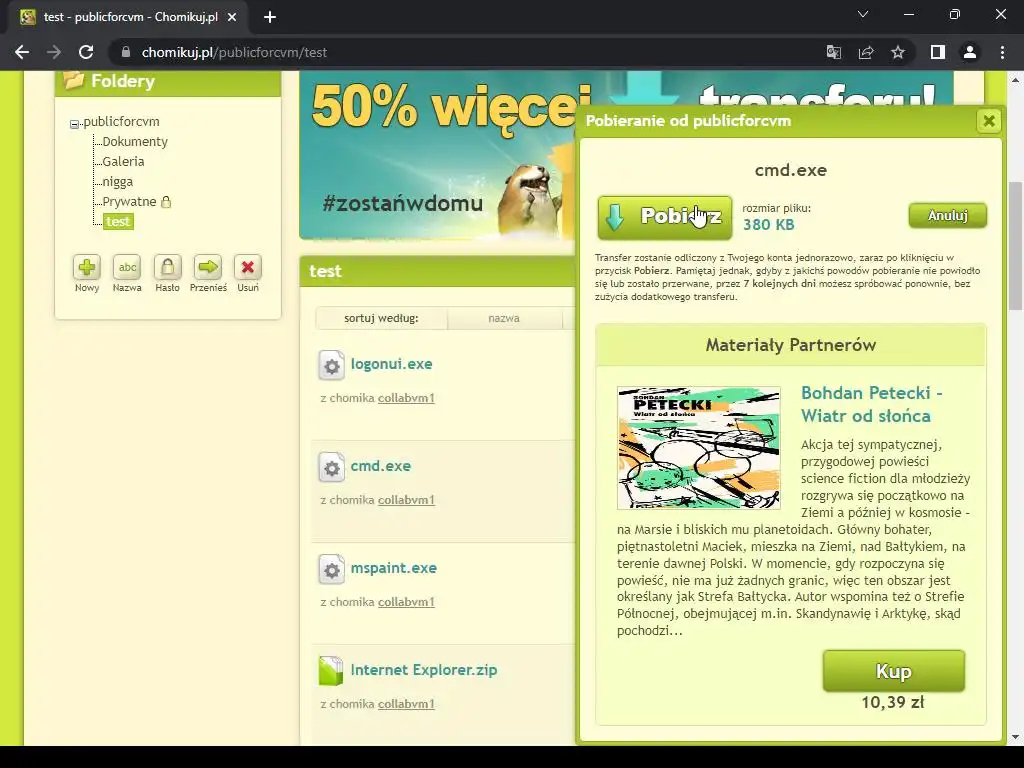
Task: Close the Chomikuj.pl browser tab
Action: coord(232,17)
